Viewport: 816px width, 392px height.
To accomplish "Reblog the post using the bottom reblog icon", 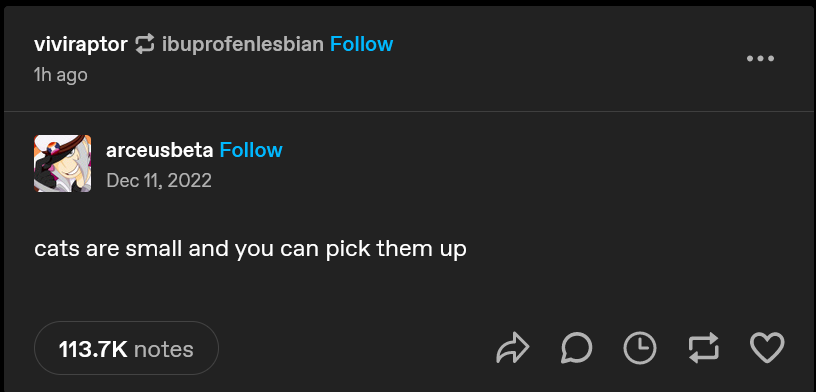I will point(704,348).
